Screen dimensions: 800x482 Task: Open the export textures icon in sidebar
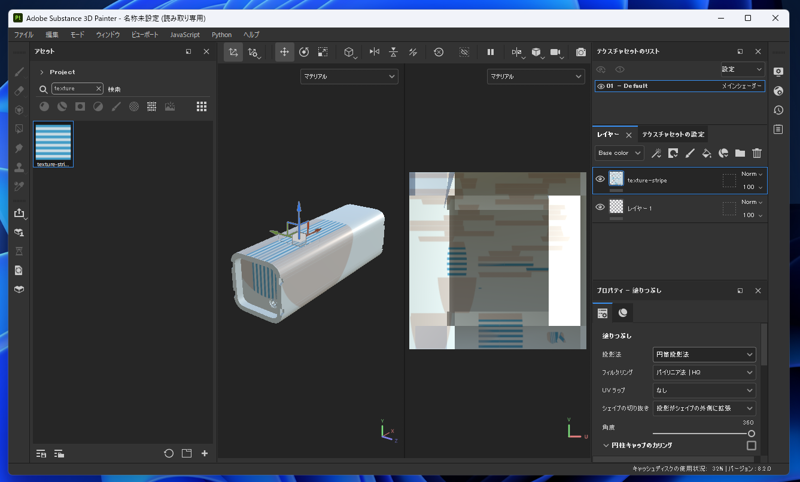click(19, 213)
